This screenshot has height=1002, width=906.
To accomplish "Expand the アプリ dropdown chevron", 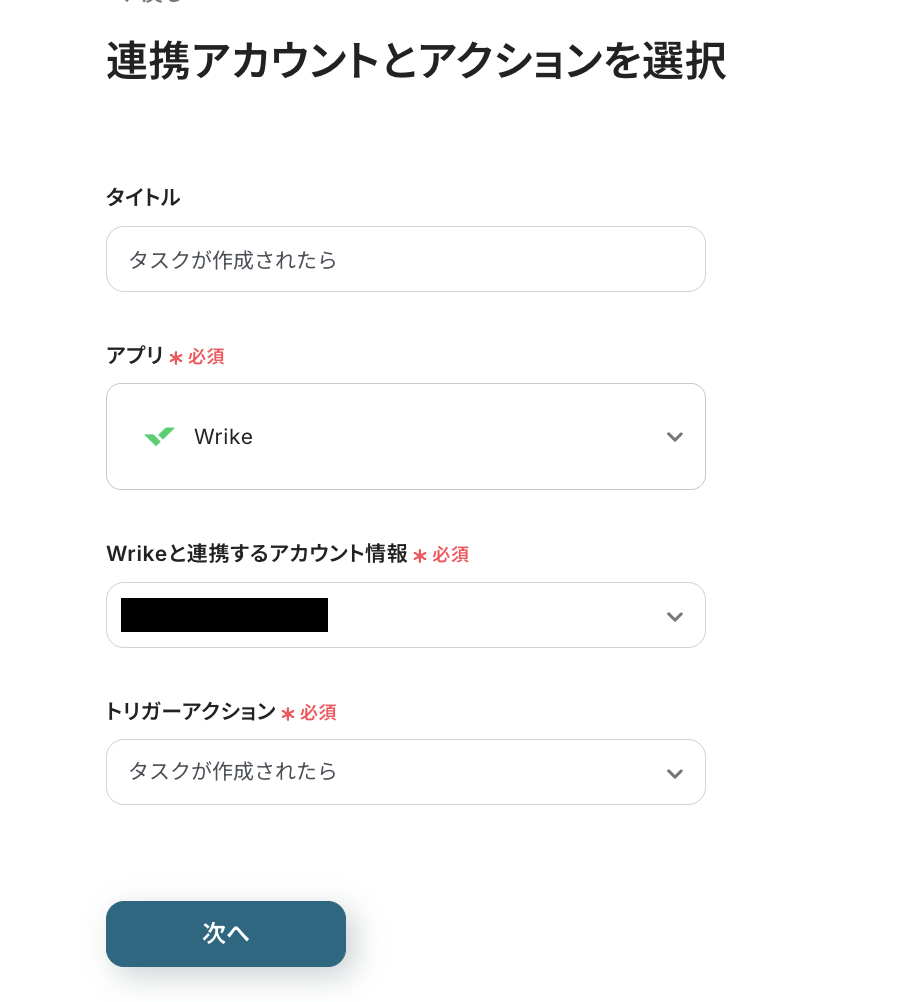I will click(x=675, y=437).
